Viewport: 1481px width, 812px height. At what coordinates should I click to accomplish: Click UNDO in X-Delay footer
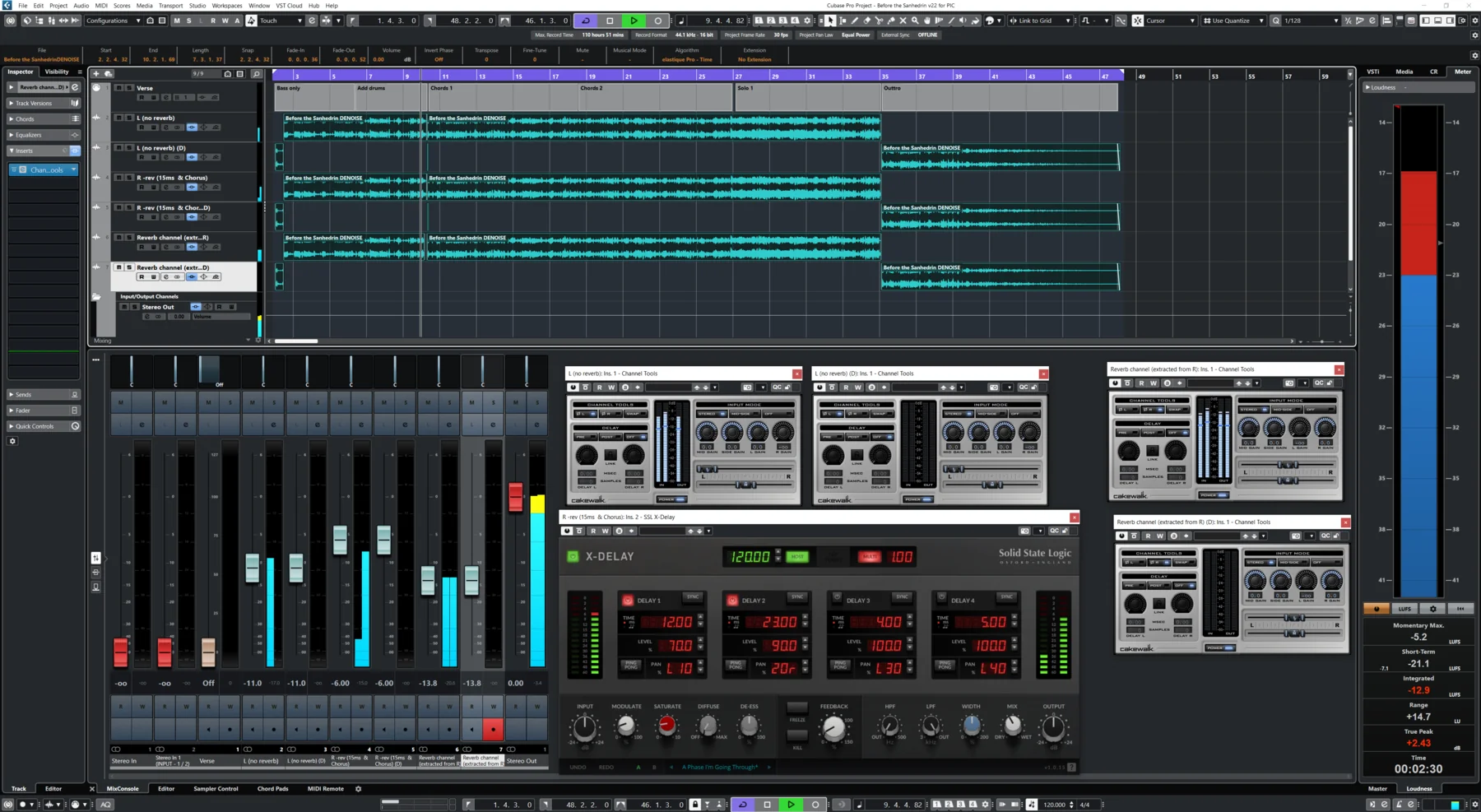(578, 767)
